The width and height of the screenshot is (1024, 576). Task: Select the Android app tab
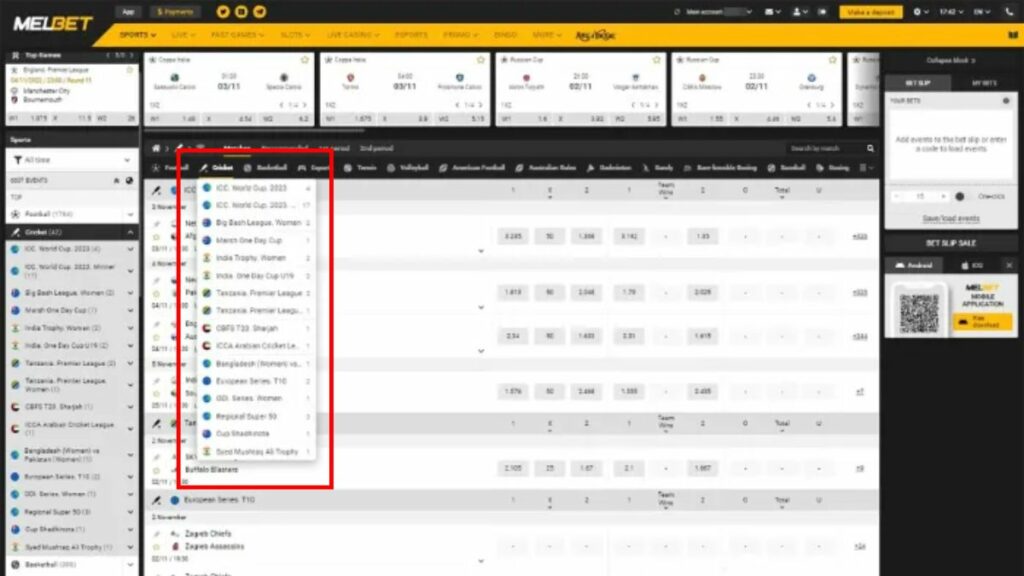[x=914, y=265]
